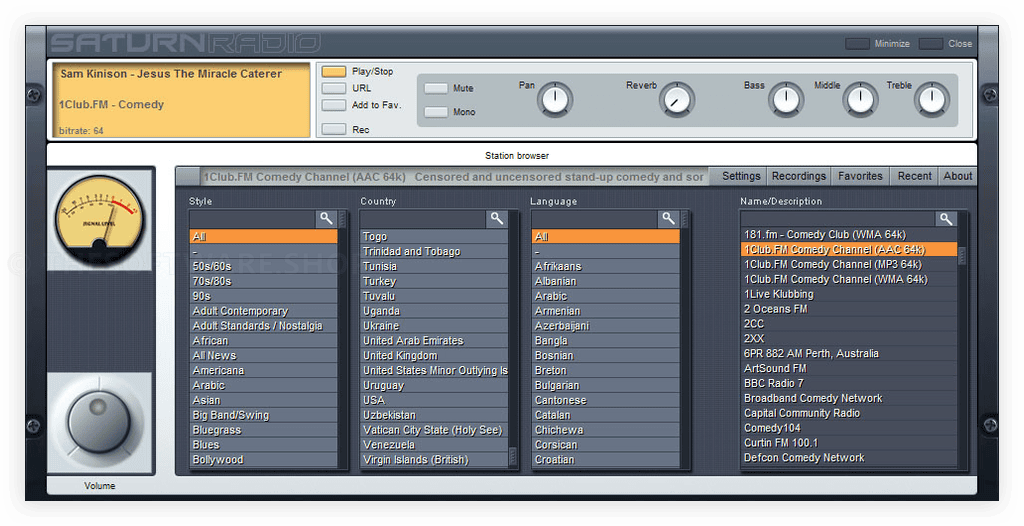Click the Middle knob
The height and width of the screenshot is (526, 1024).
(860, 100)
